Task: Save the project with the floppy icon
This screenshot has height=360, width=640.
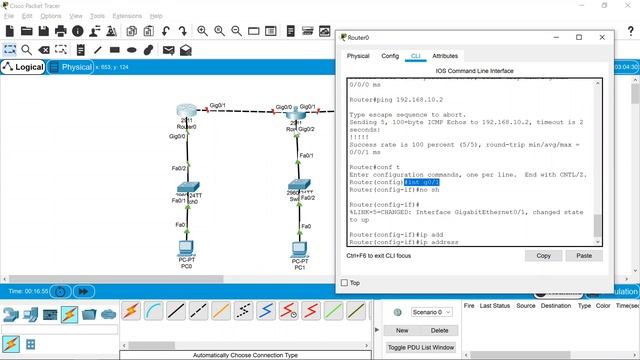Action: click(44, 31)
